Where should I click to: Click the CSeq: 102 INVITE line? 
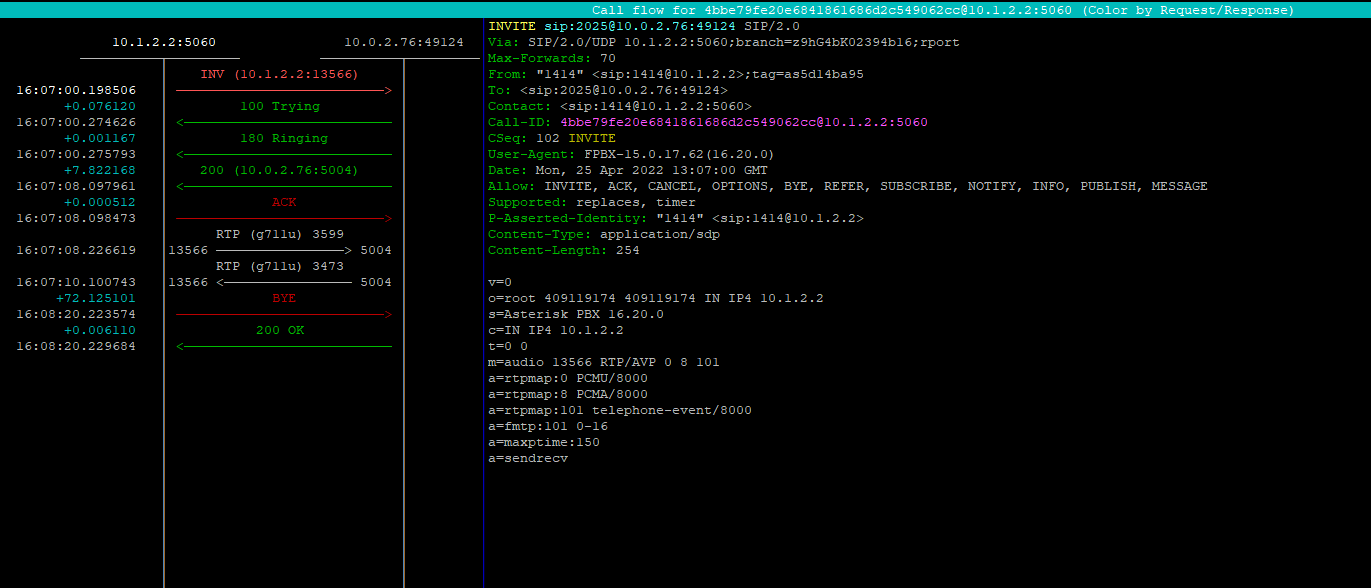pos(551,138)
